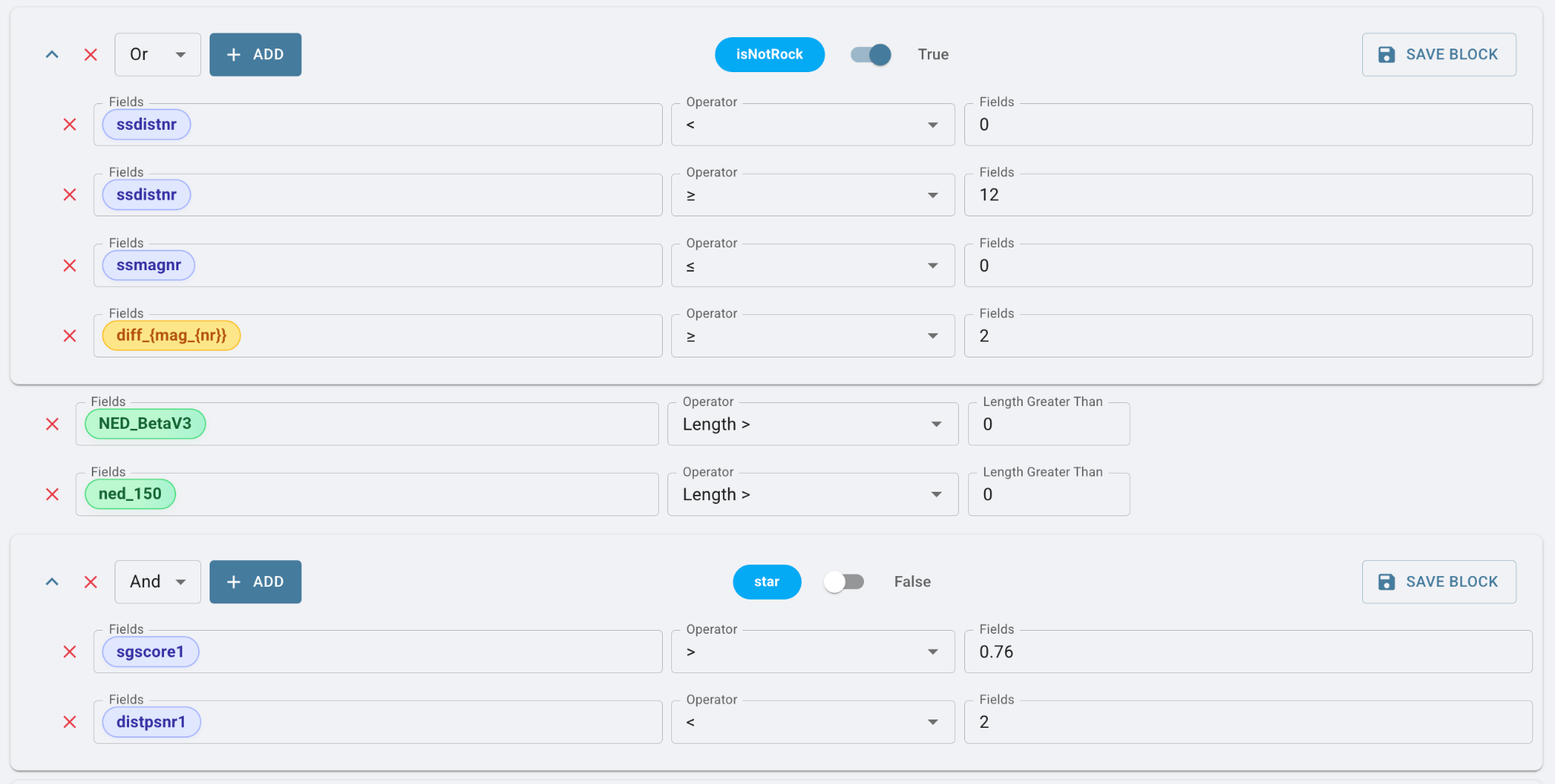The width and height of the screenshot is (1555, 784).
Task: Collapse the star block chevron
Action: 52,582
